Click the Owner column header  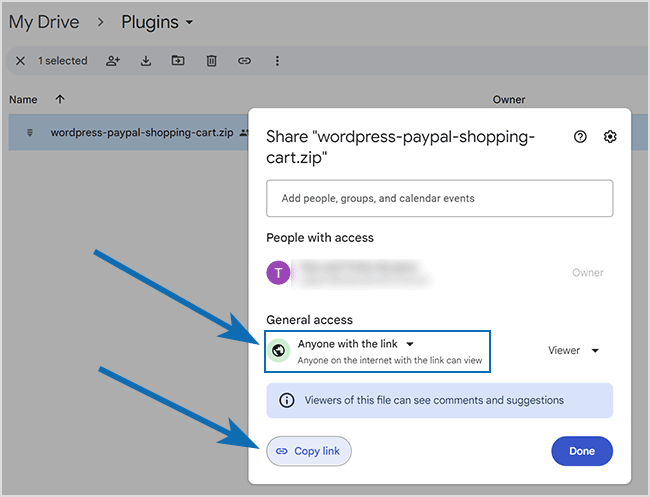tap(509, 99)
